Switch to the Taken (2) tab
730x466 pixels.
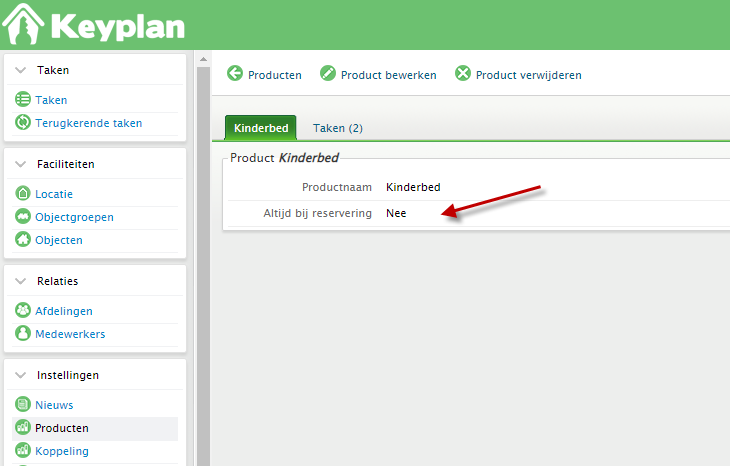click(338, 128)
